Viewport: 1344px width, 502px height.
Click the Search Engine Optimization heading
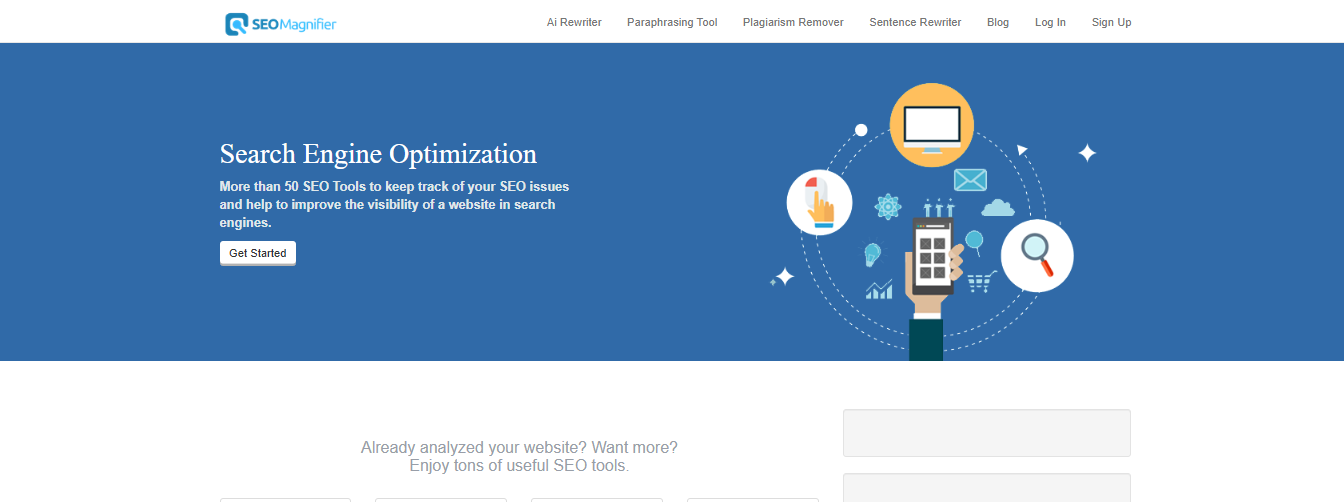tap(378, 154)
